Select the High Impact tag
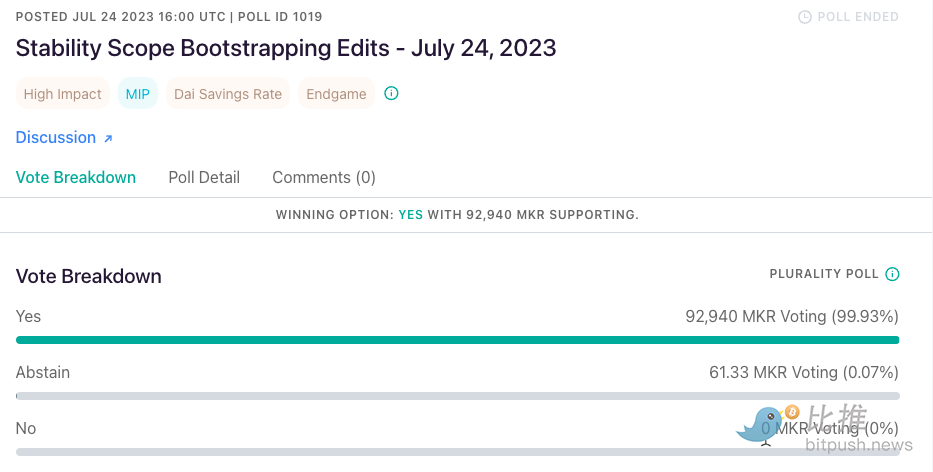The height and width of the screenshot is (472, 933). pyautogui.click(x=62, y=93)
